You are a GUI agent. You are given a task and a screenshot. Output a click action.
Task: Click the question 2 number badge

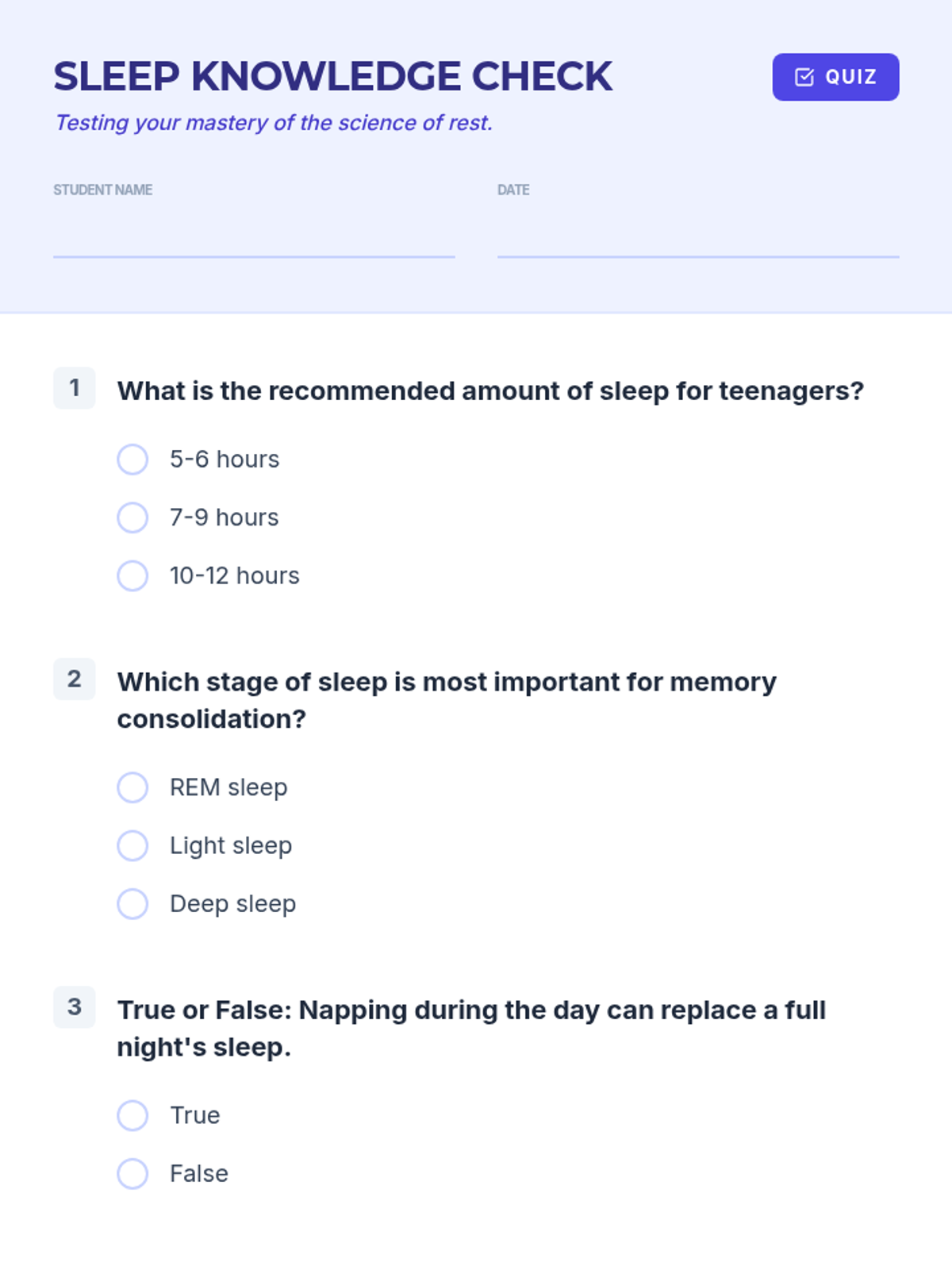pyautogui.click(x=75, y=679)
